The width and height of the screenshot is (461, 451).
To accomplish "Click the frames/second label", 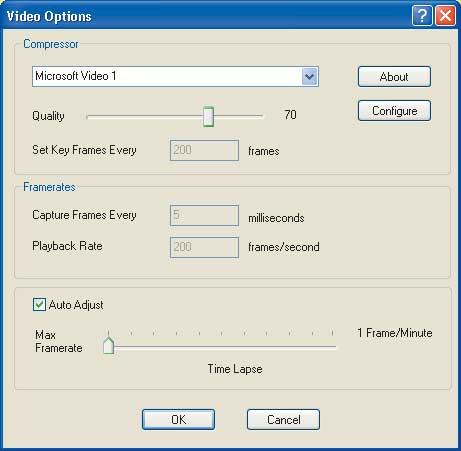I will 284,247.
